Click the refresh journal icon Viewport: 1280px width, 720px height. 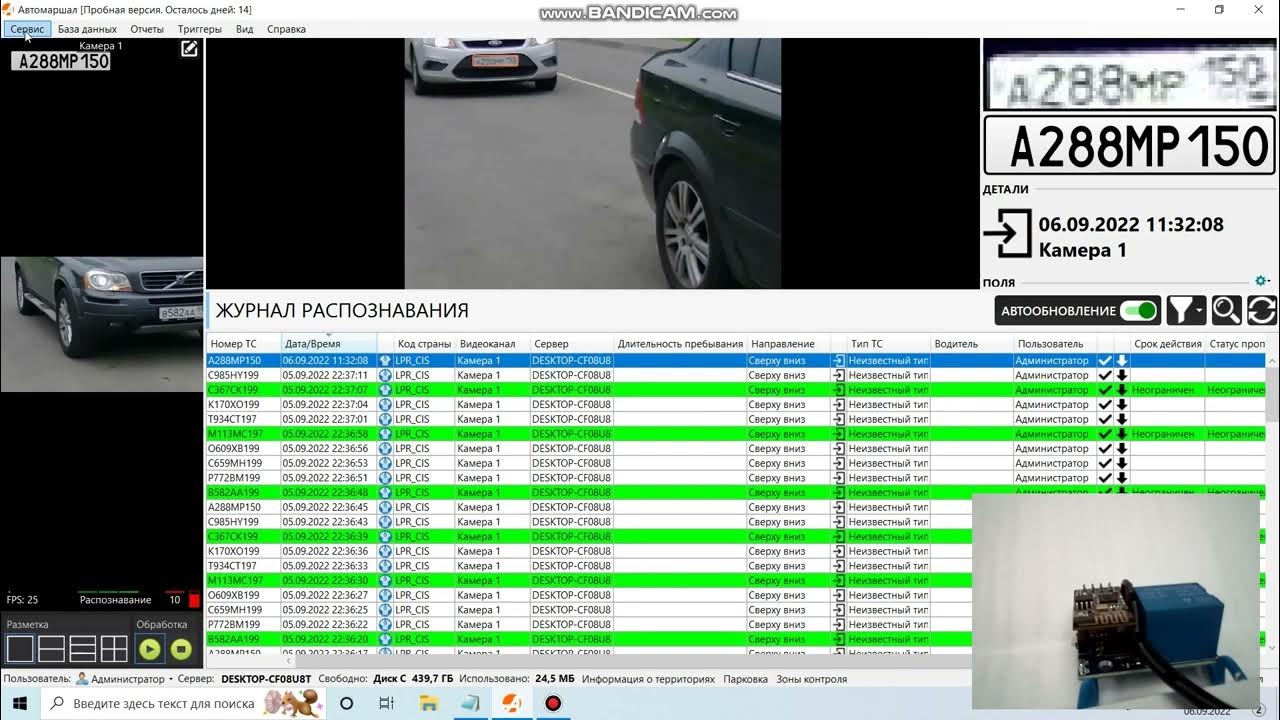coord(1261,311)
